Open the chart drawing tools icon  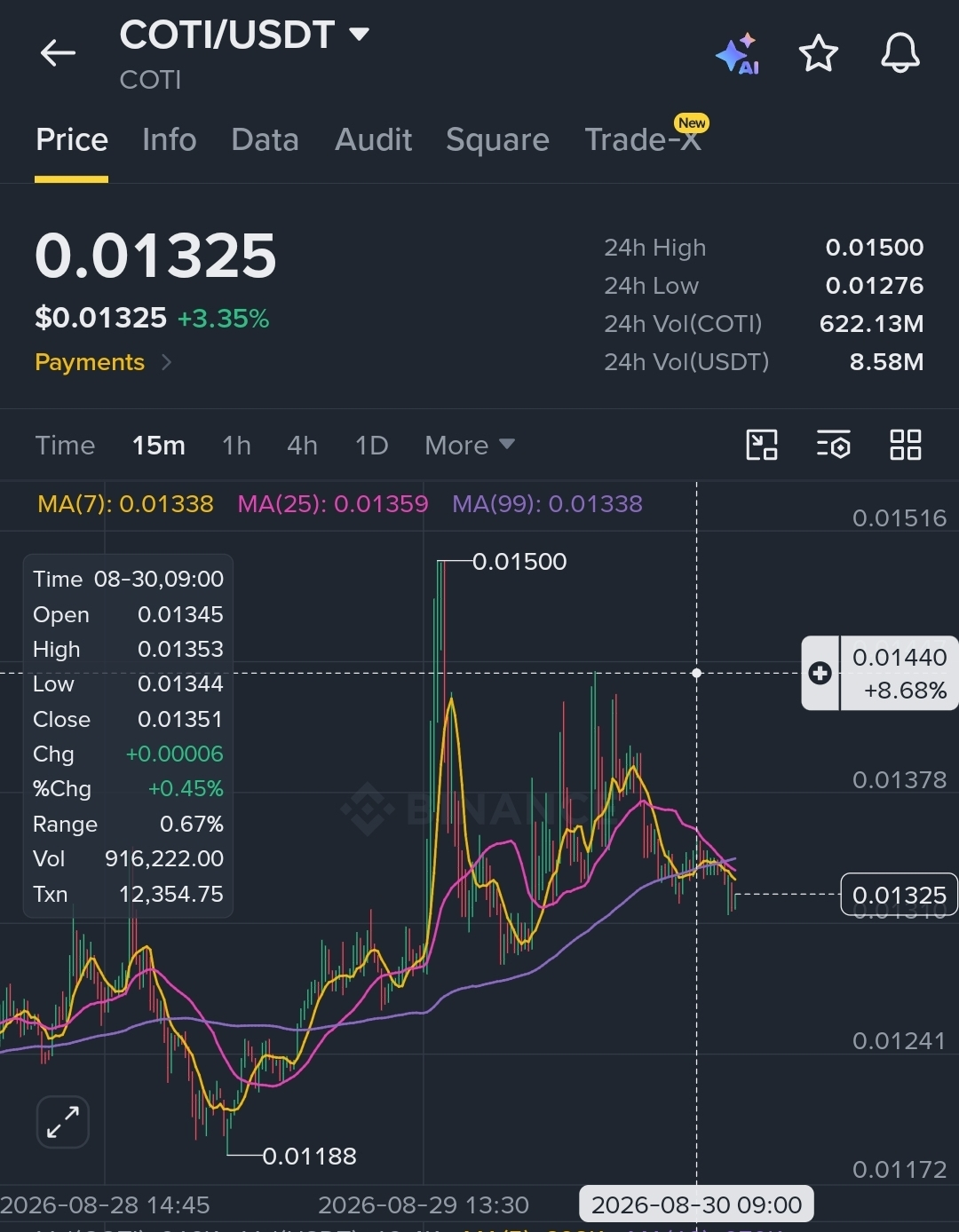coord(762,445)
